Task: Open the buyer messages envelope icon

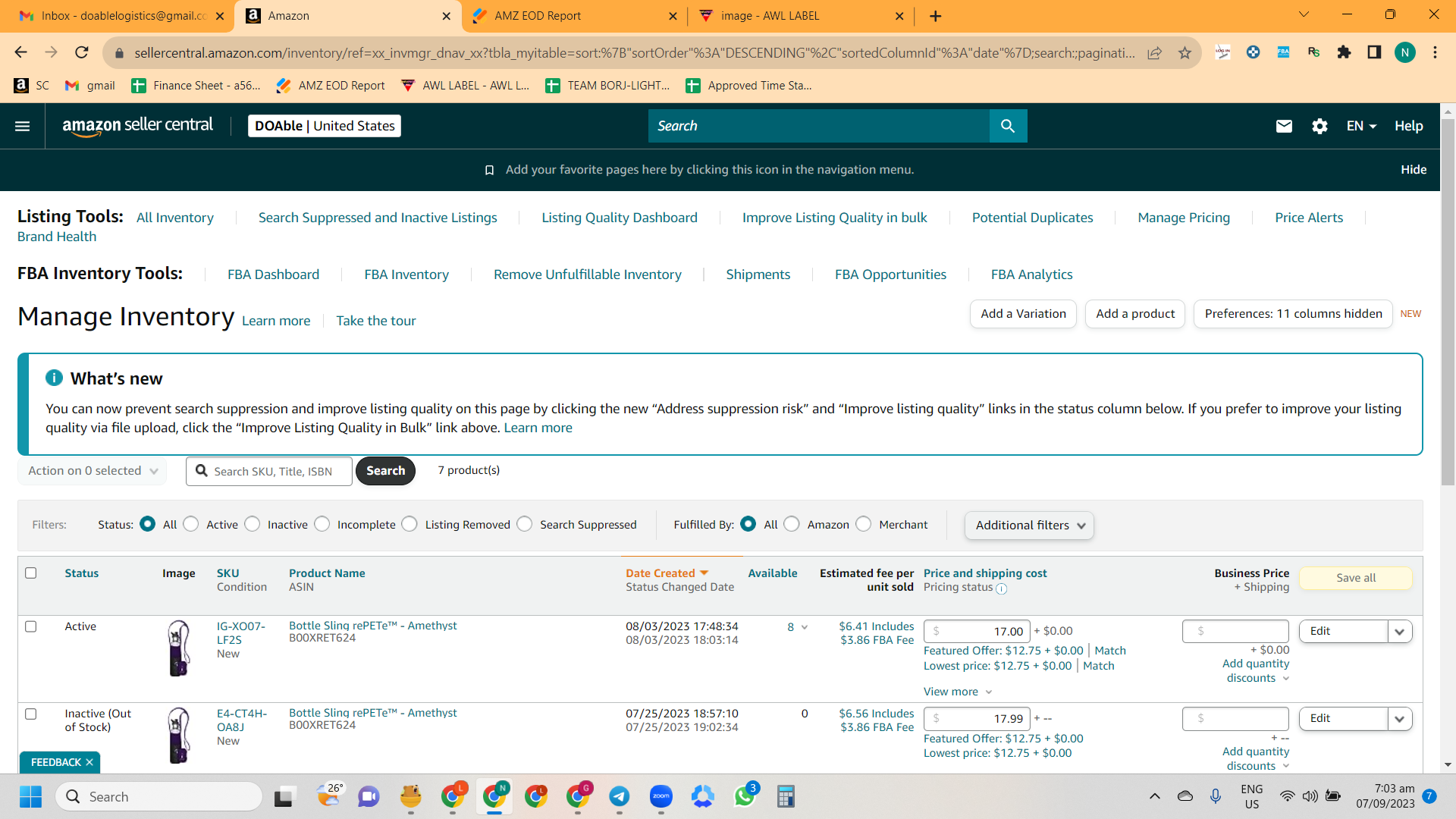Action: point(1284,126)
